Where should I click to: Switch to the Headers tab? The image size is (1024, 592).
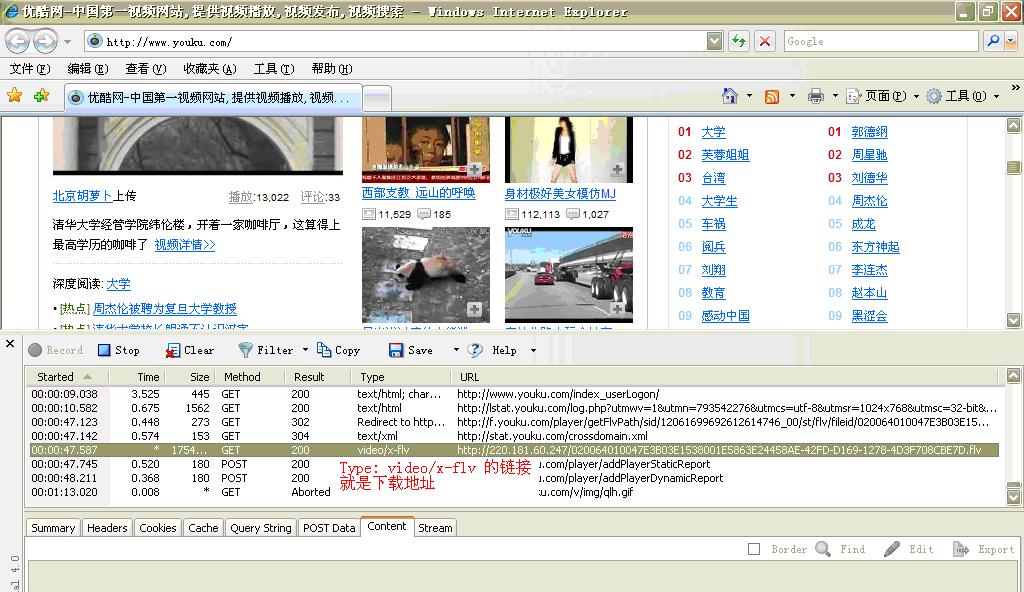pos(107,528)
